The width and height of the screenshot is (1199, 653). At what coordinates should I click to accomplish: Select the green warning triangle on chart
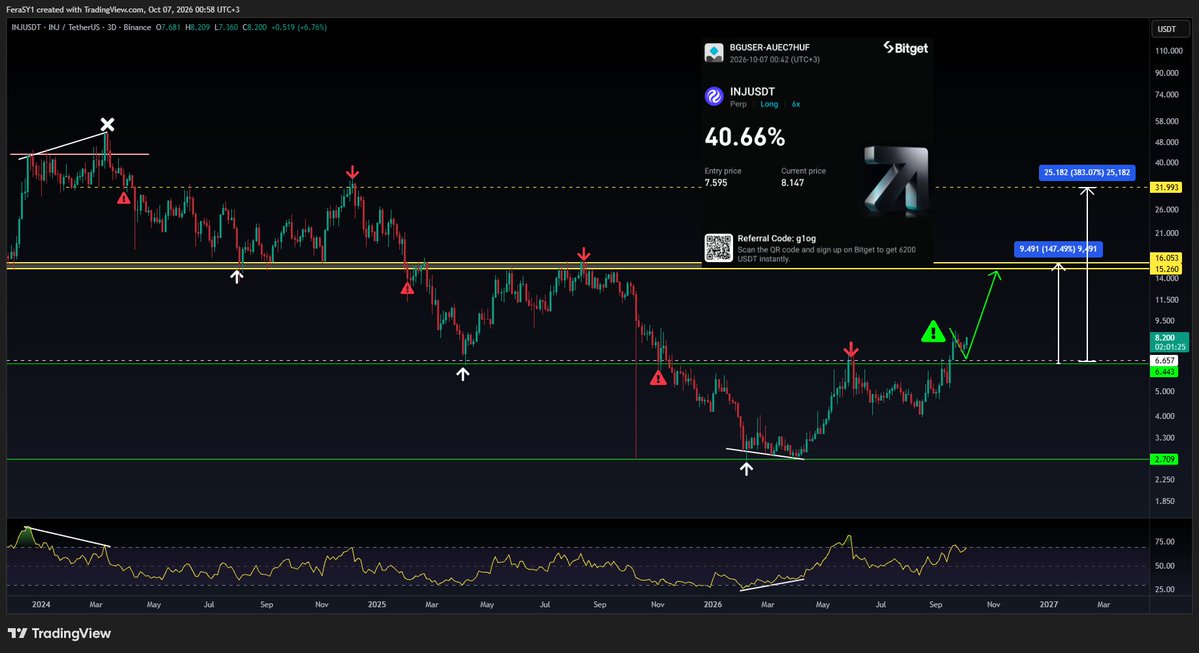click(933, 332)
